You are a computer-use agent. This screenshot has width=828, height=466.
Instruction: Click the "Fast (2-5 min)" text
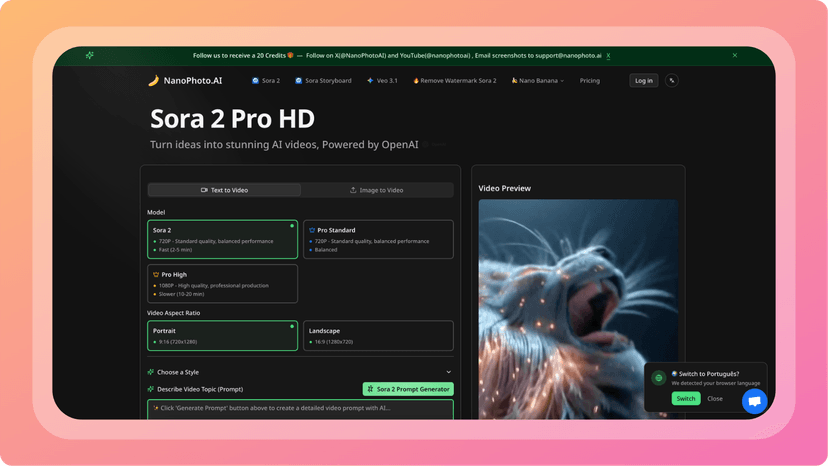click(x=175, y=250)
